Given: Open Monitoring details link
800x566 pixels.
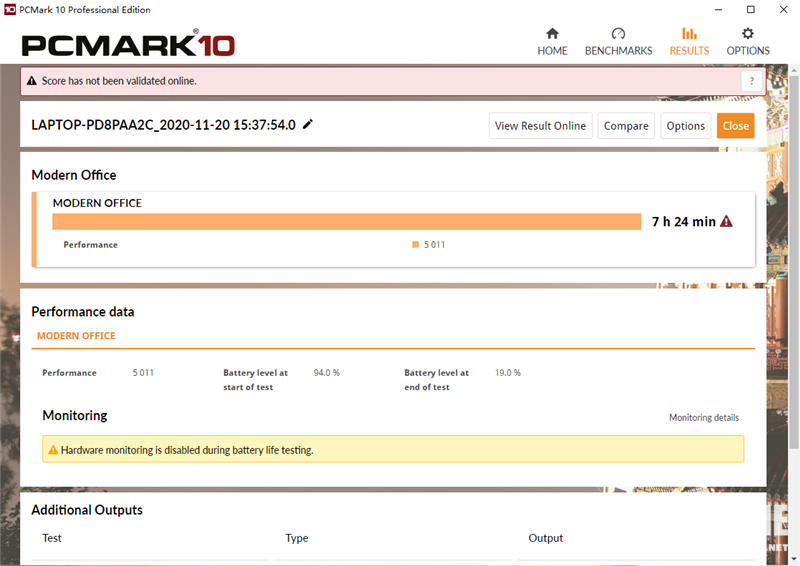Looking at the screenshot, I should point(704,417).
